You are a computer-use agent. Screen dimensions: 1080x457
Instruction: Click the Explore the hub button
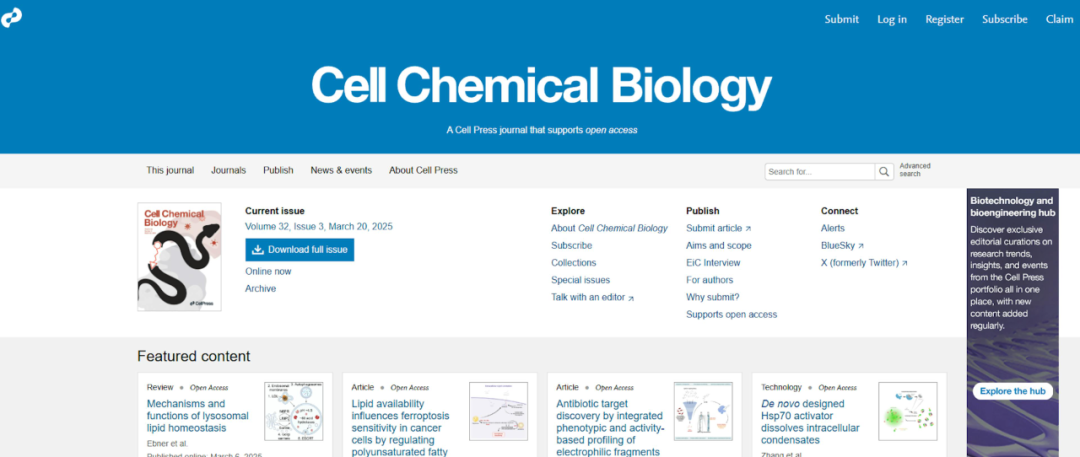pos(1012,391)
